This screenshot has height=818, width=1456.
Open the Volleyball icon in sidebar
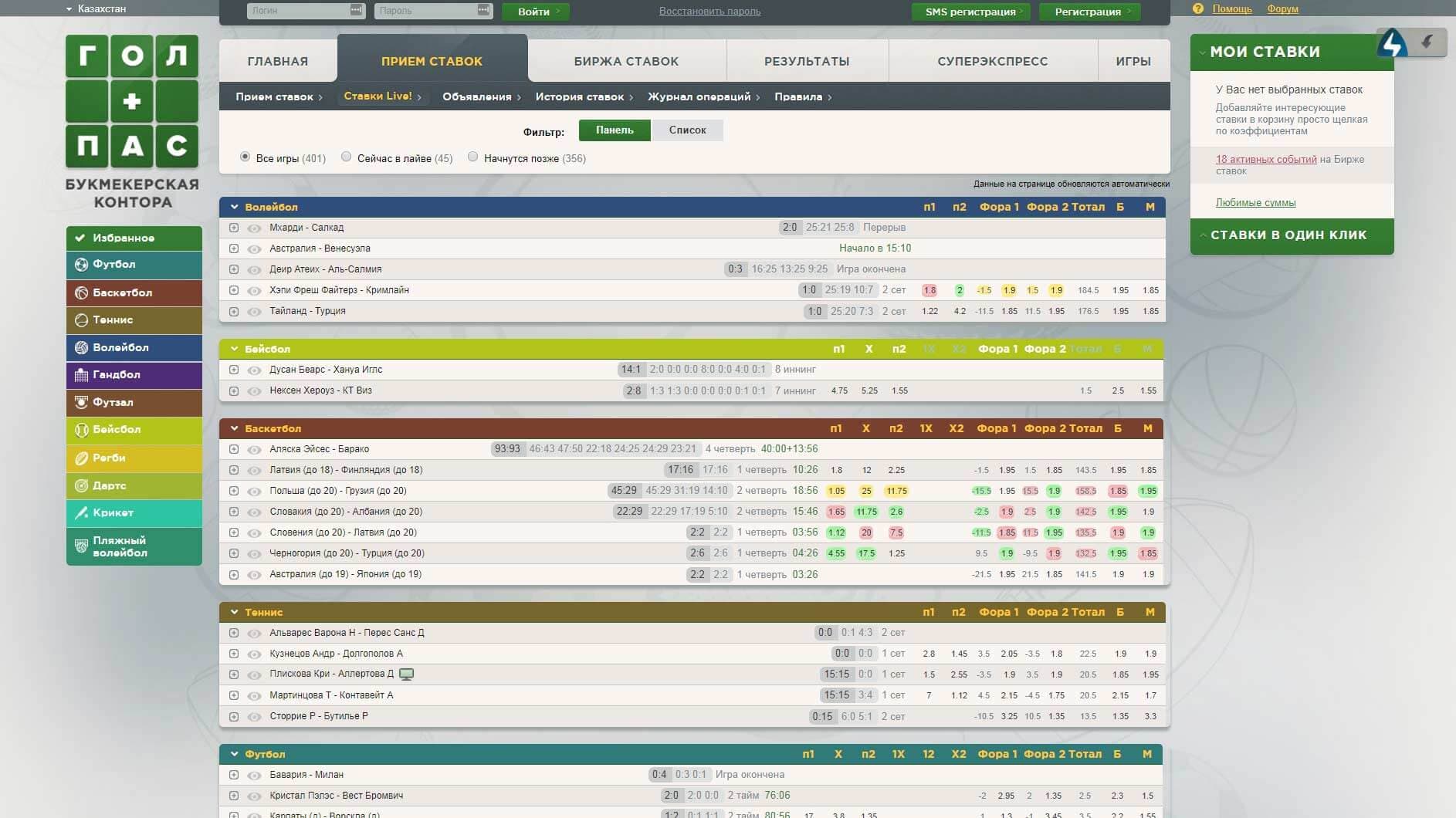coord(81,347)
